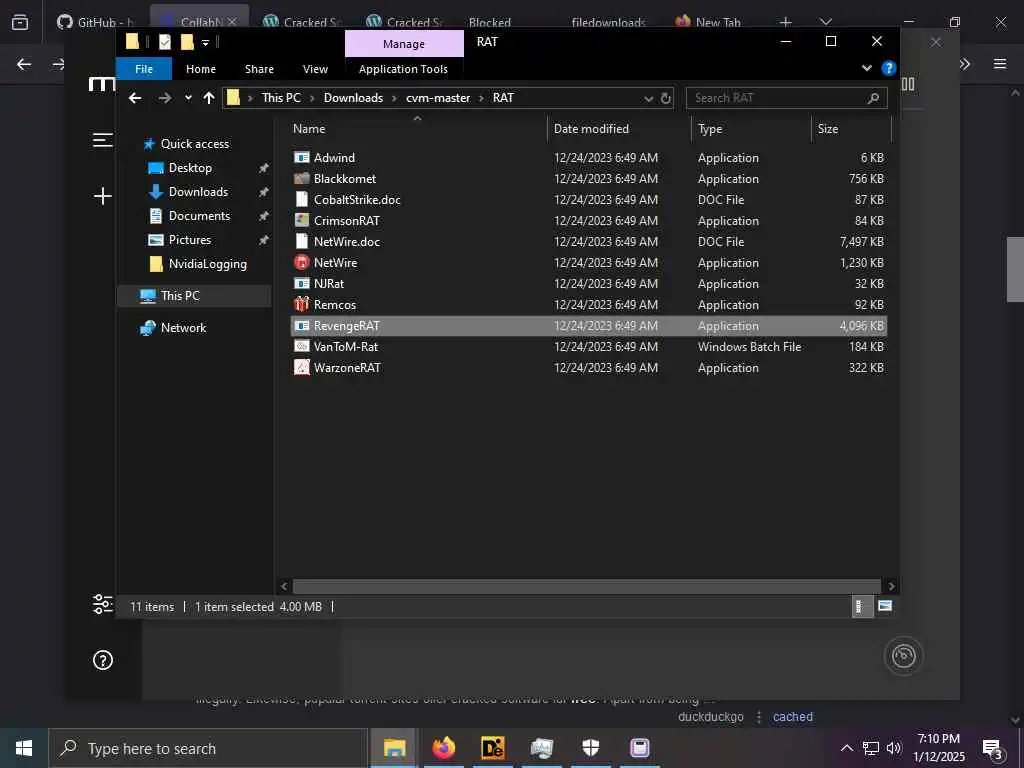1024x768 pixels.
Task: Open browser's list all tabs dropdown
Action: coord(825,22)
